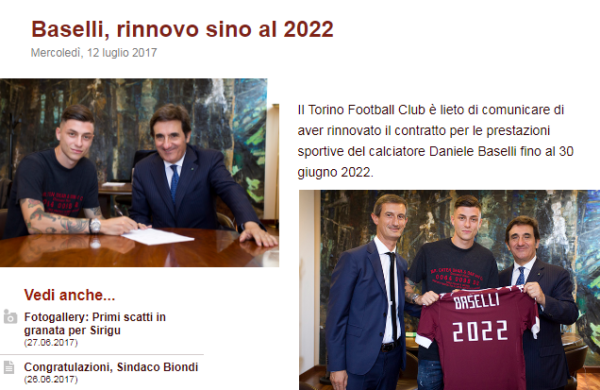Click the article paragraph about Torino Football Club
600x390 pixels.
(435, 141)
